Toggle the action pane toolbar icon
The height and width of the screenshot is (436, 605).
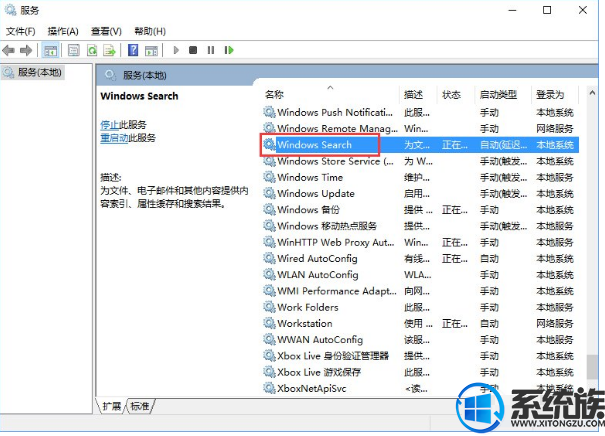pyautogui.click(x=151, y=50)
